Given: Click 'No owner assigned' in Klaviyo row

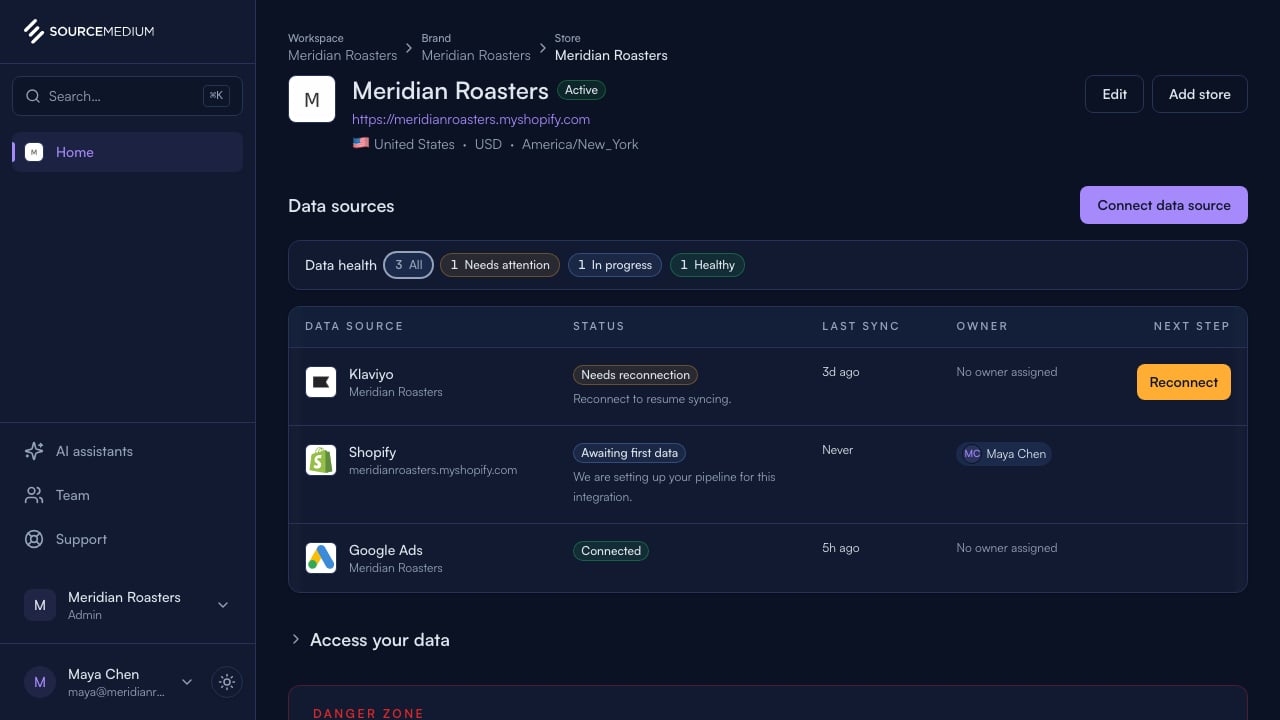Looking at the screenshot, I should tap(1007, 372).
